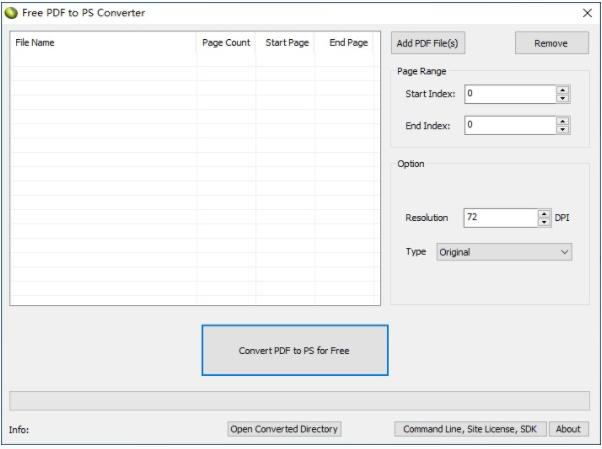
Task: Decrease End Index with down arrow
Action: [x=562, y=130]
